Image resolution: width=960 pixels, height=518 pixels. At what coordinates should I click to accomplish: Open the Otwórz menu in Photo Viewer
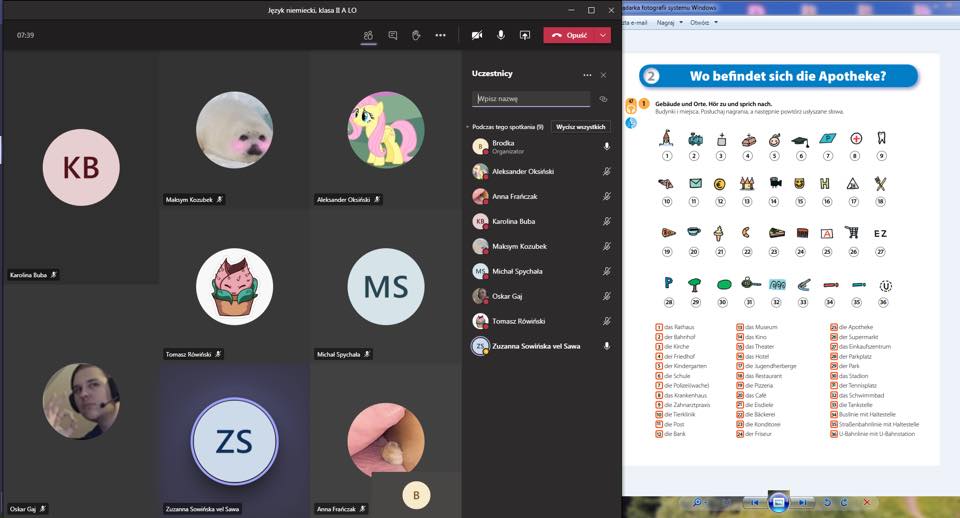click(703, 21)
